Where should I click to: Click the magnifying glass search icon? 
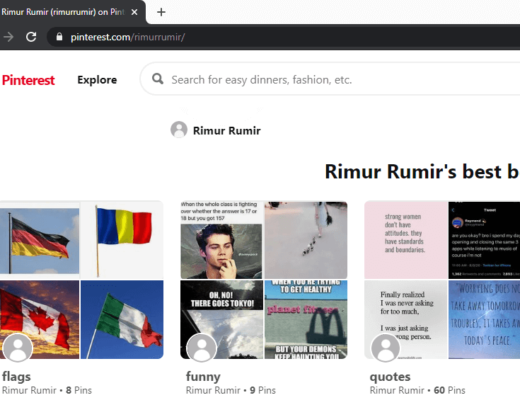[x=157, y=79]
